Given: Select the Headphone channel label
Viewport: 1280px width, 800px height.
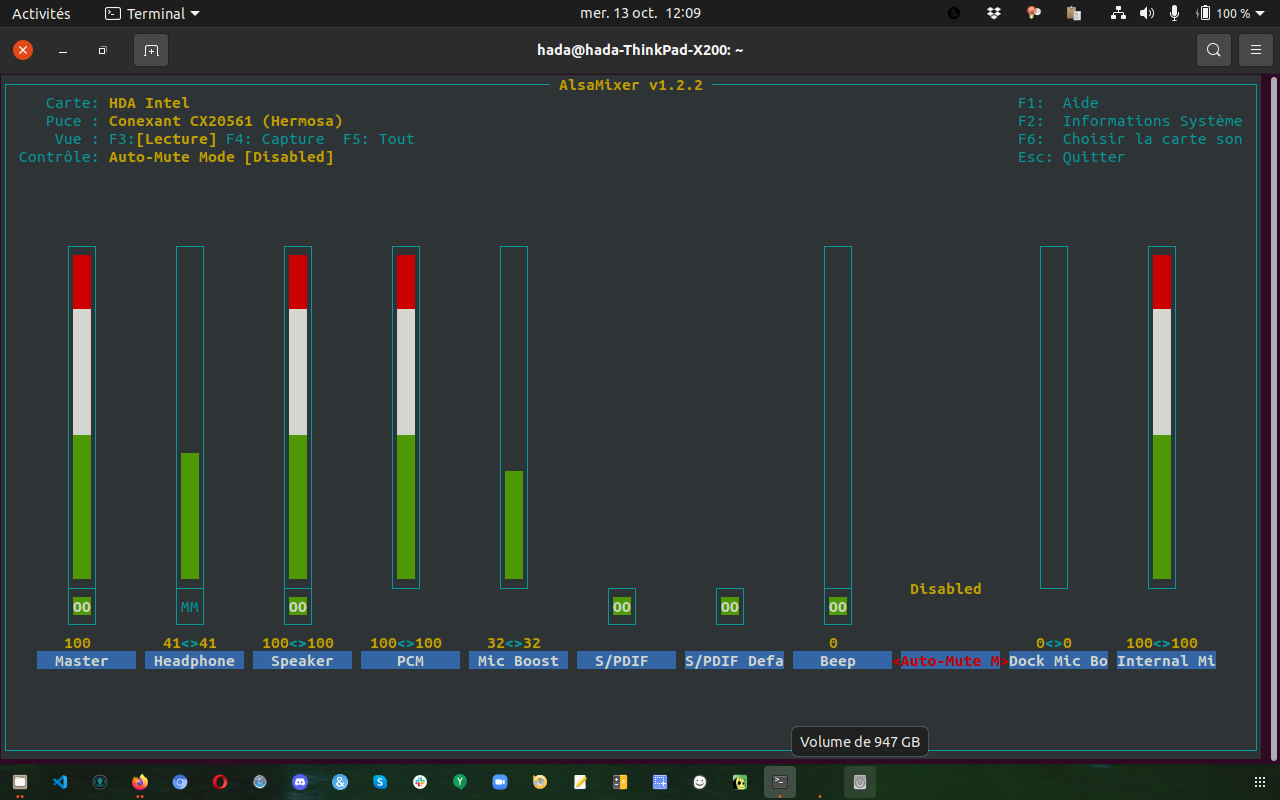Looking at the screenshot, I should coord(194,661).
